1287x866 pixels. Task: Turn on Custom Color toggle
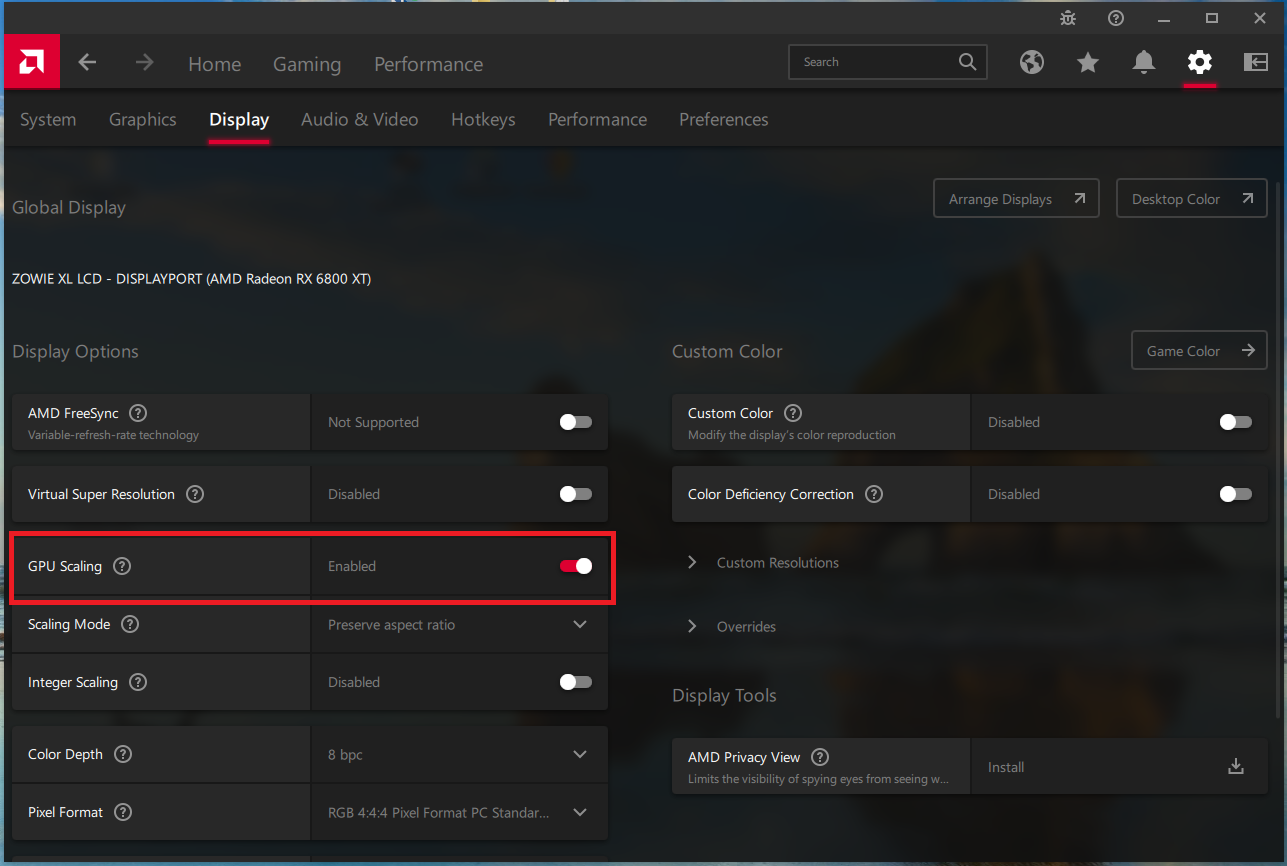1236,422
